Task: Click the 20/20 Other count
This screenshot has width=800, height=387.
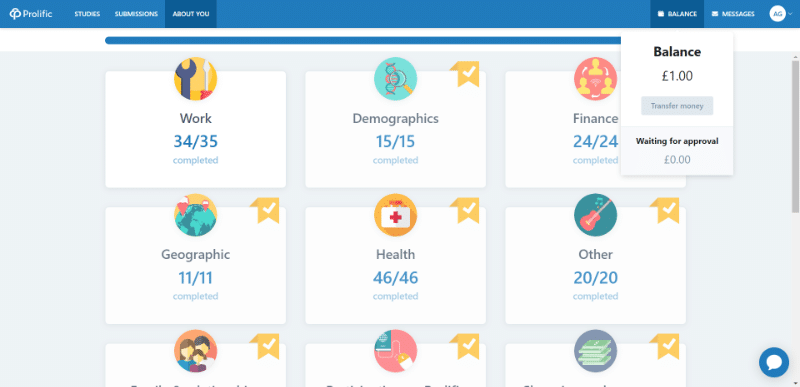Action: 595,277
